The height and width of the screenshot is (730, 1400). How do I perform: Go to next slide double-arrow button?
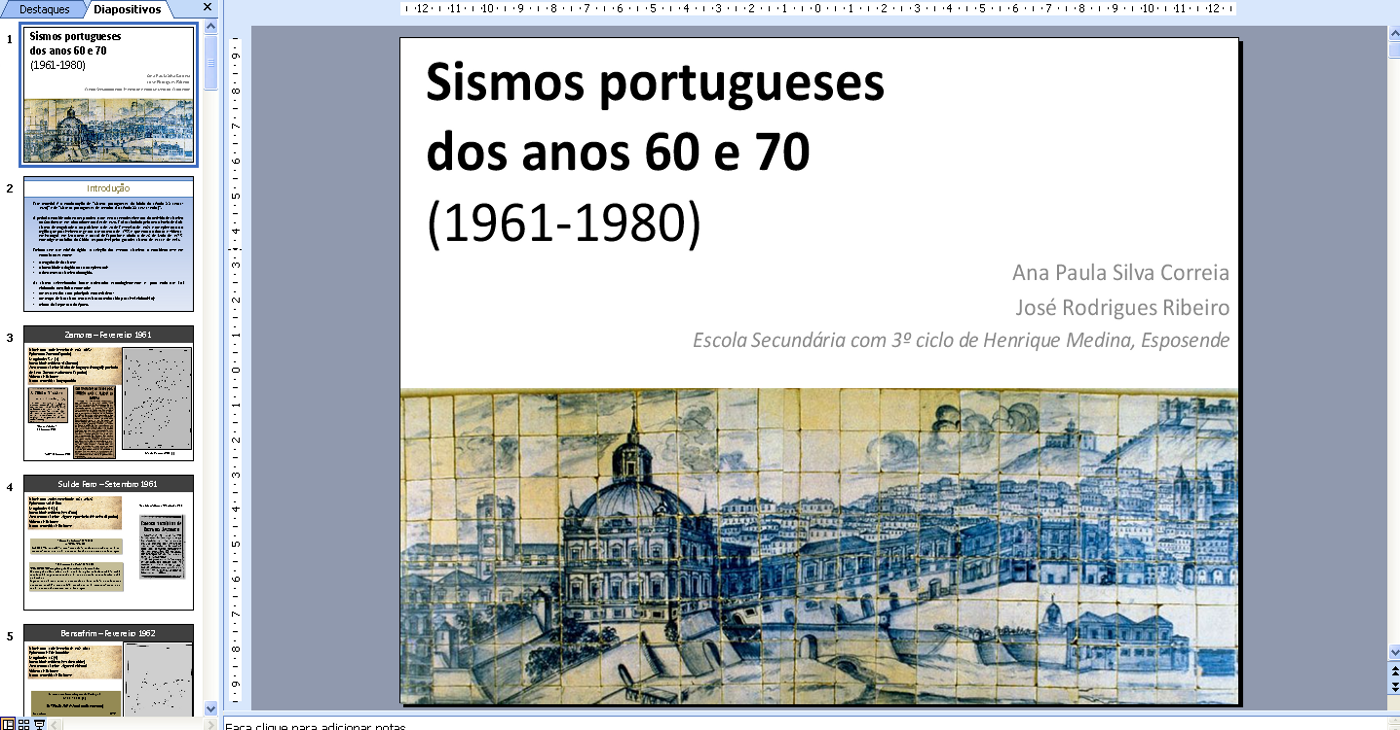coord(1394,687)
